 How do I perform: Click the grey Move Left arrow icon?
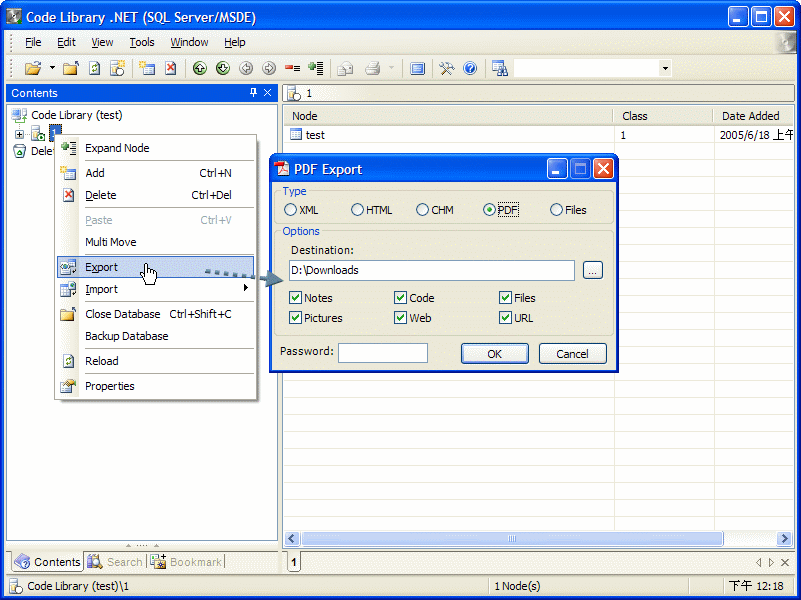click(x=246, y=68)
